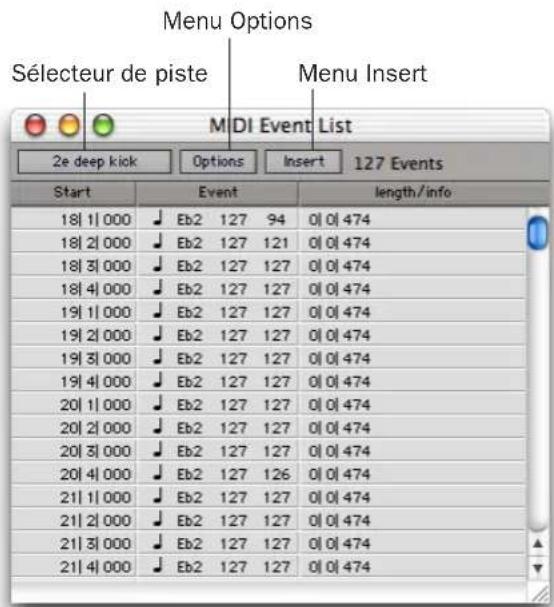
Task: Select note icon in row 20|2|000
Action: pyautogui.click(x=157, y=427)
